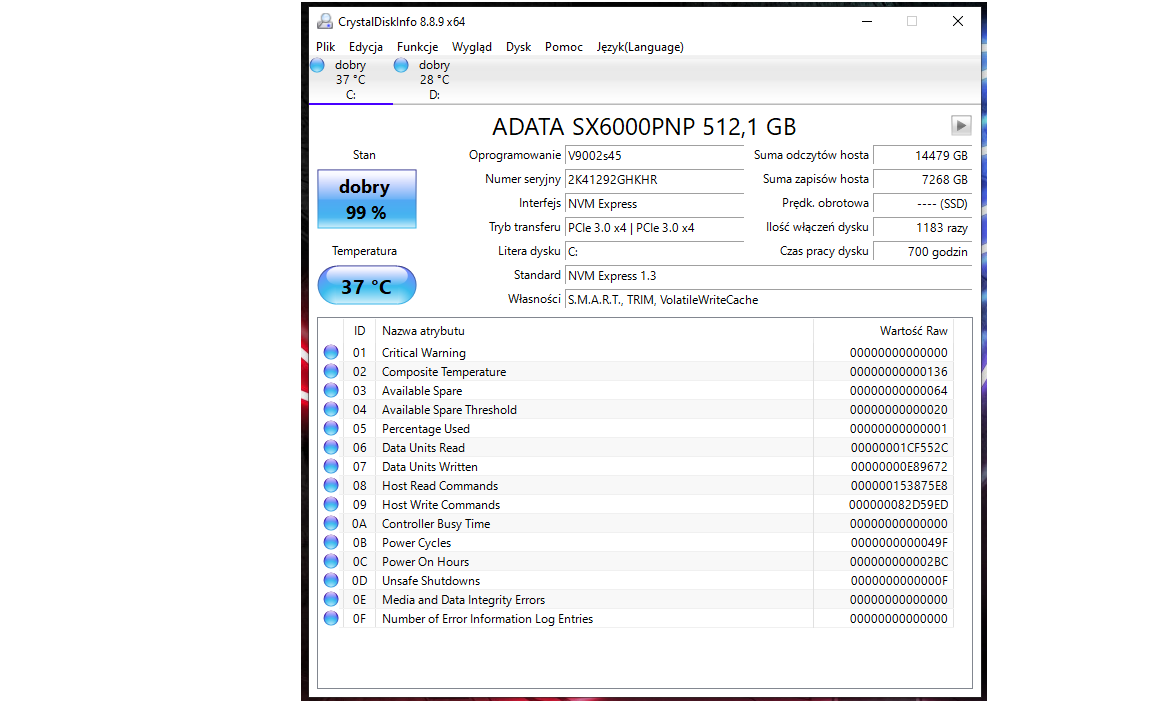
Task: Click the Nazwa atrybutu column header
Action: 594,331
